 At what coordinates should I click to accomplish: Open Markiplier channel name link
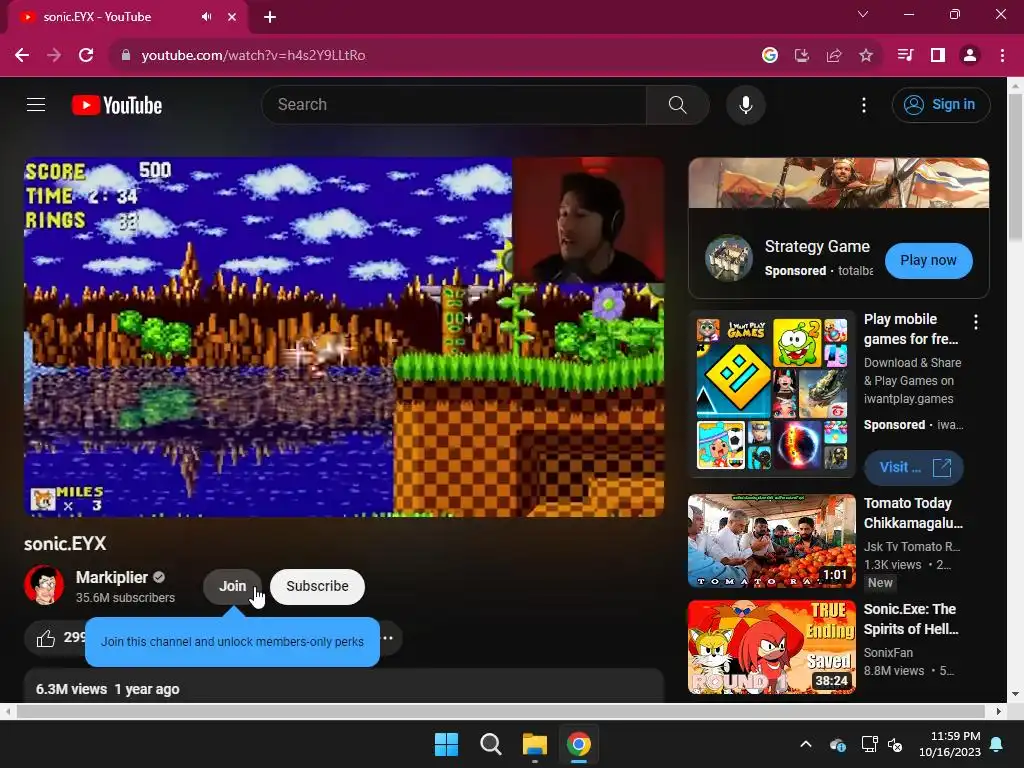click(112, 577)
